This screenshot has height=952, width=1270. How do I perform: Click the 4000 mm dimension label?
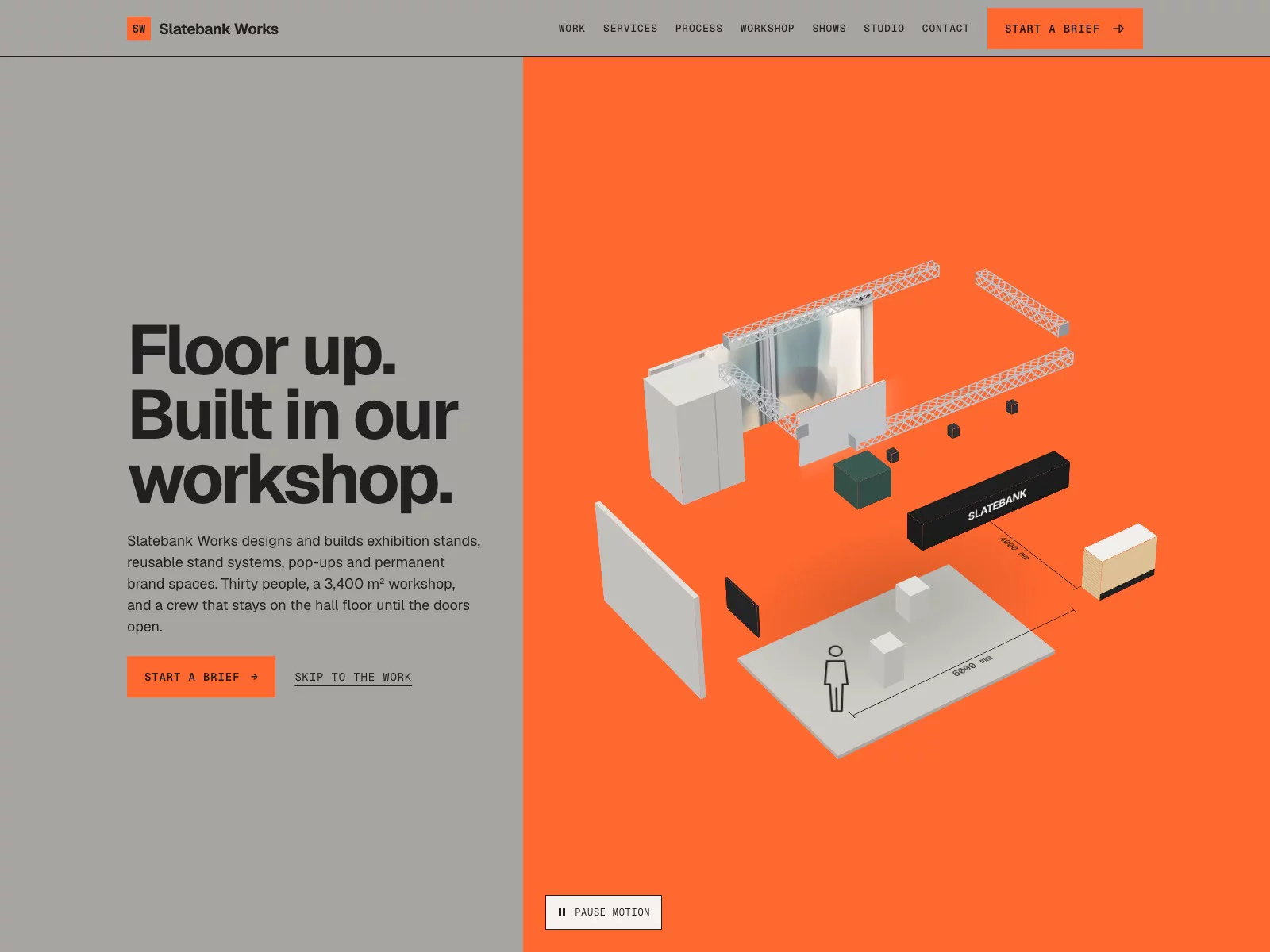click(x=1014, y=547)
